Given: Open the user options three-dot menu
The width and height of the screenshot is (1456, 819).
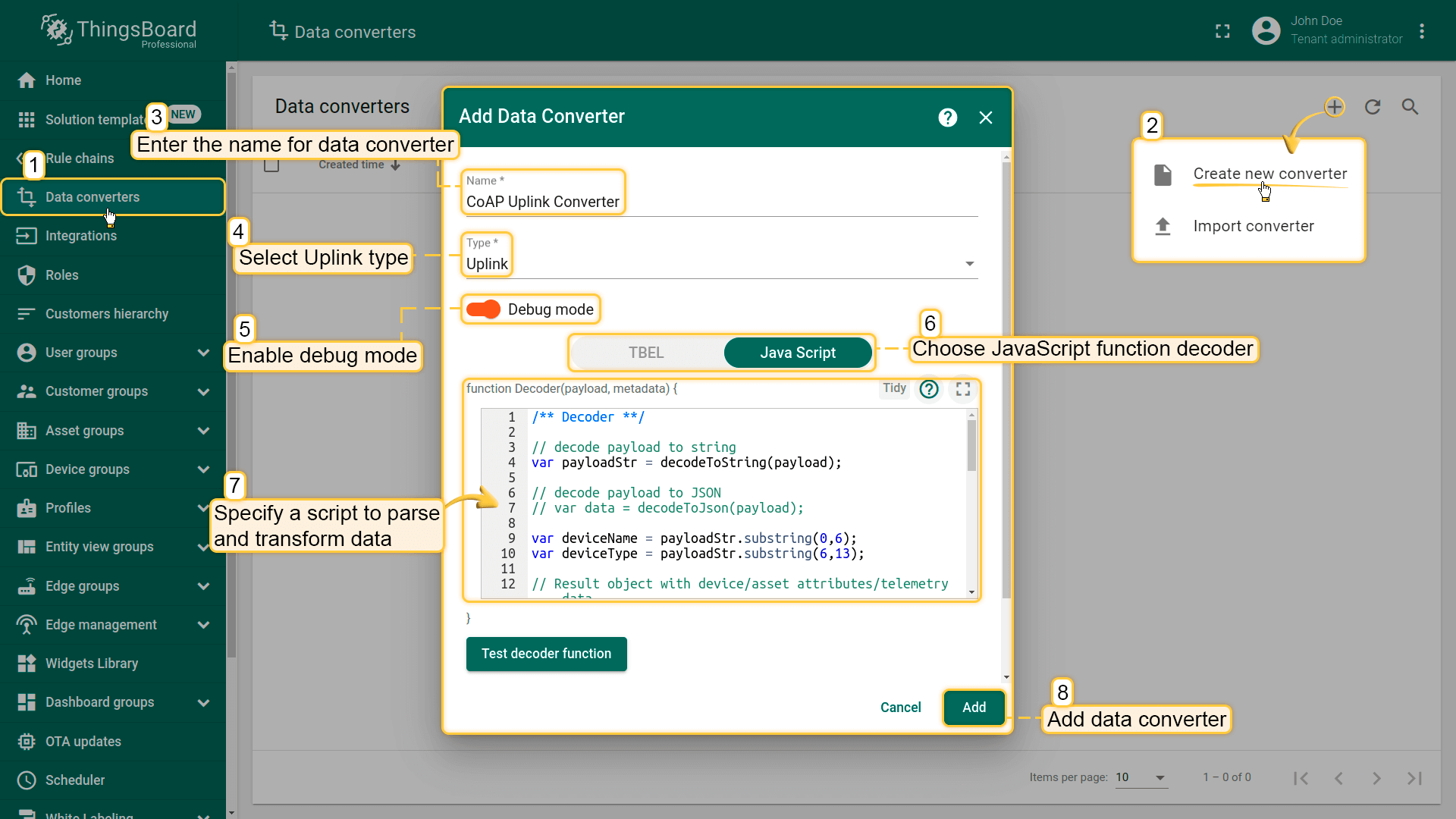Looking at the screenshot, I should coord(1422,31).
